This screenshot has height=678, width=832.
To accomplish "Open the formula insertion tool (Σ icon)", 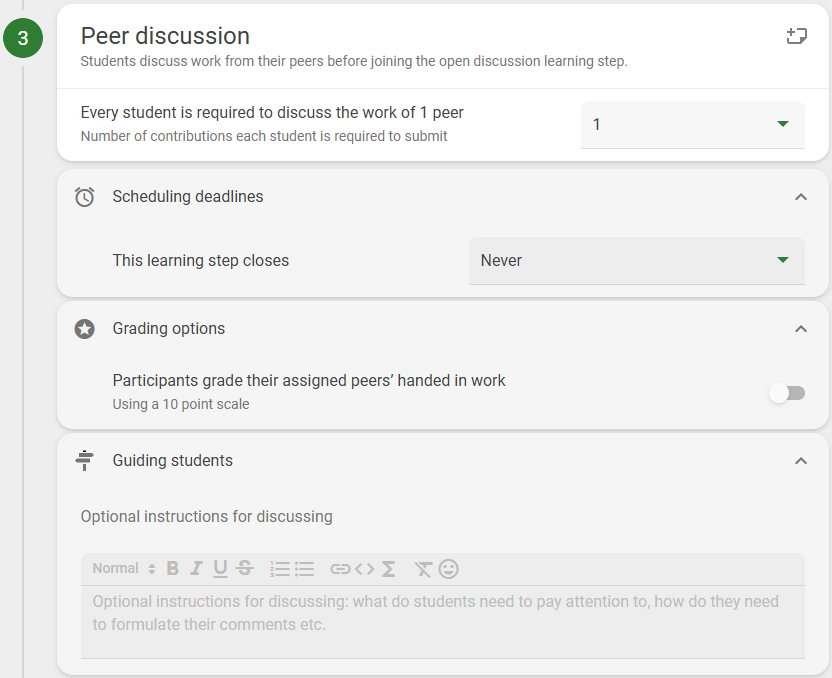I will (388, 568).
